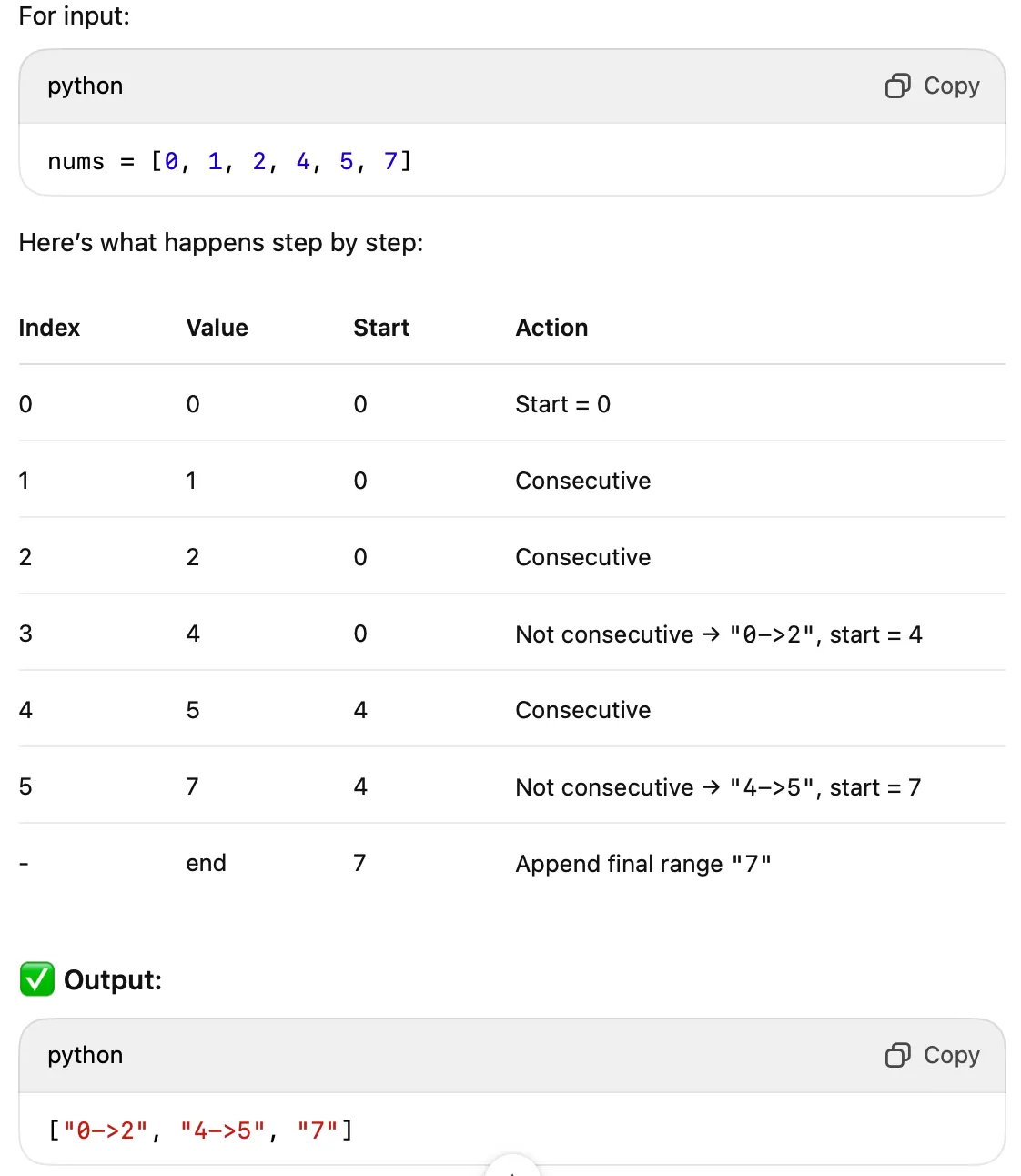Viewport: 1021px width, 1176px height.
Task: Click the Value column header
Action: (217, 328)
